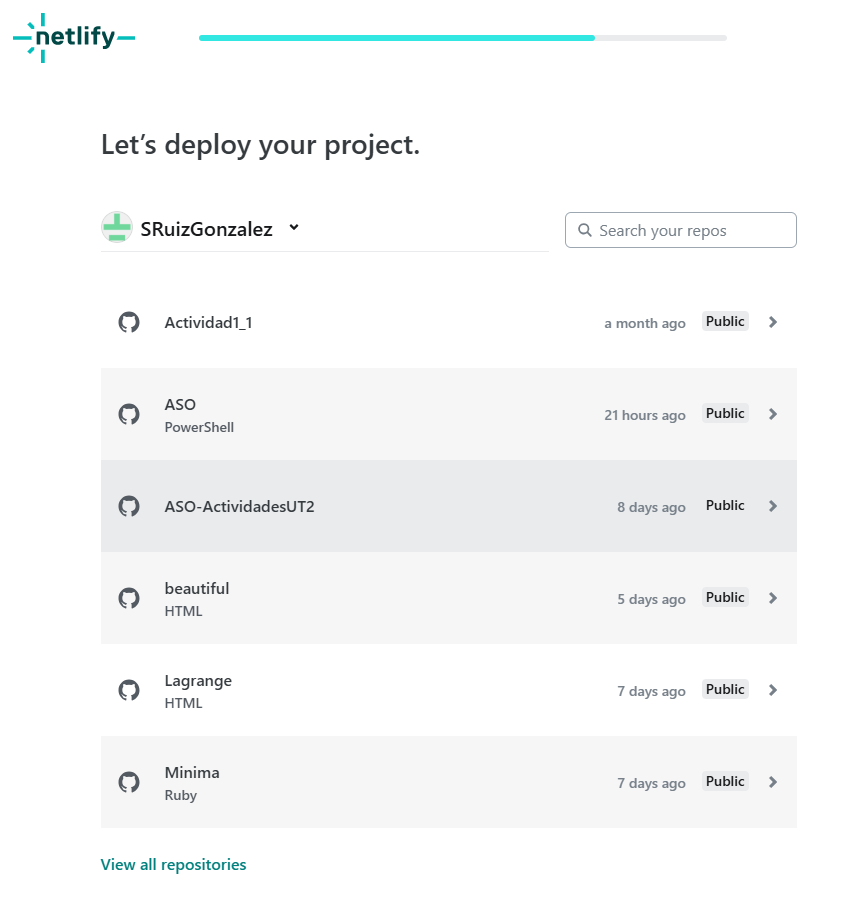Focus the Search your repos field
This screenshot has height=897, width=863.
690,230
